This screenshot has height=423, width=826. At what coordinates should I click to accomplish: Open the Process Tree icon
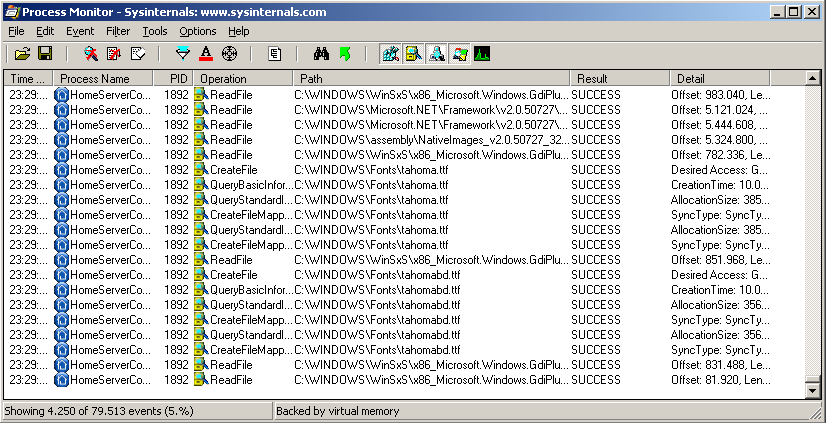[x=274, y=53]
